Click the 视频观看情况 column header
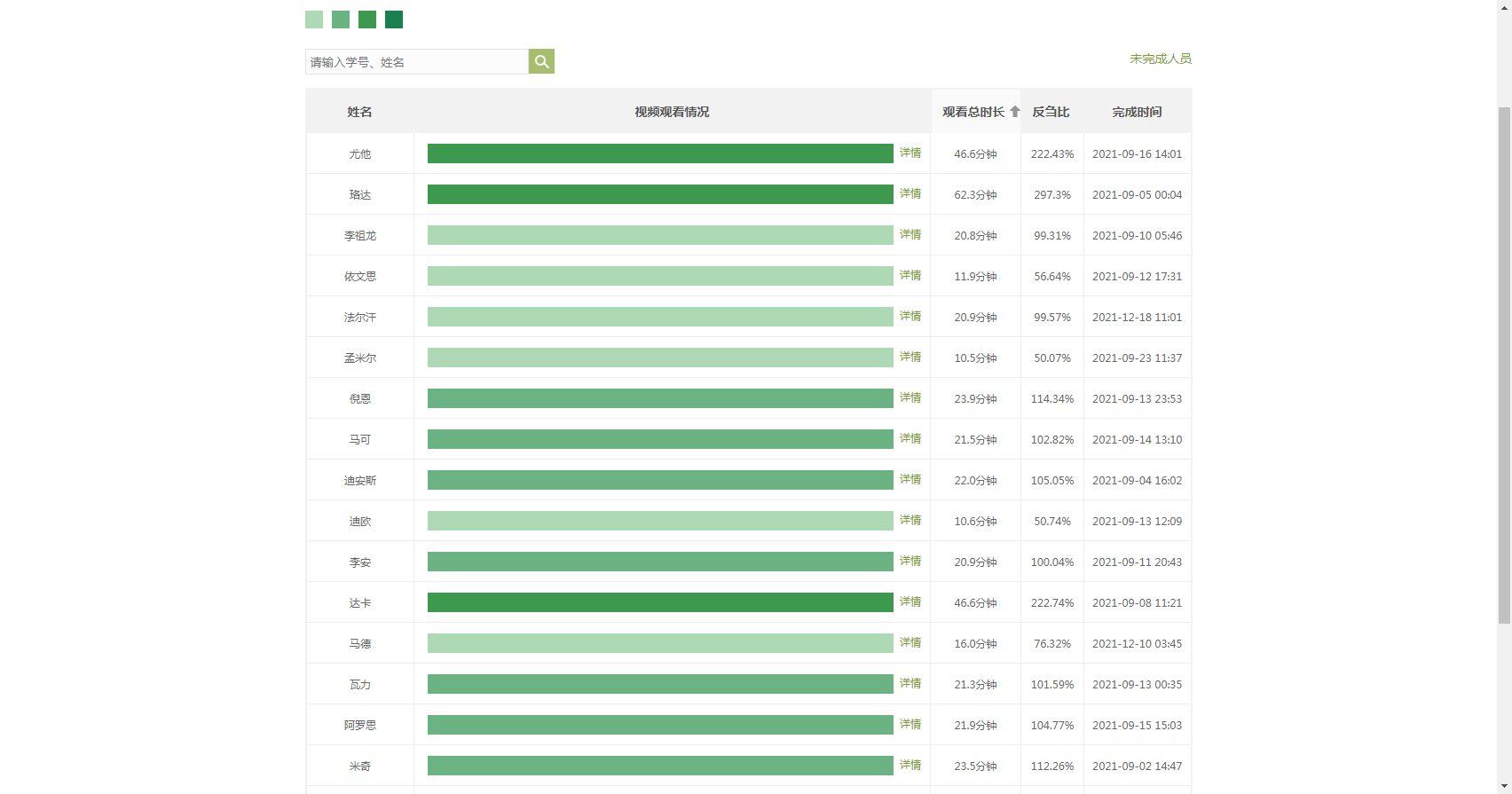Screen dimensions: 1512x794 [x=672, y=112]
